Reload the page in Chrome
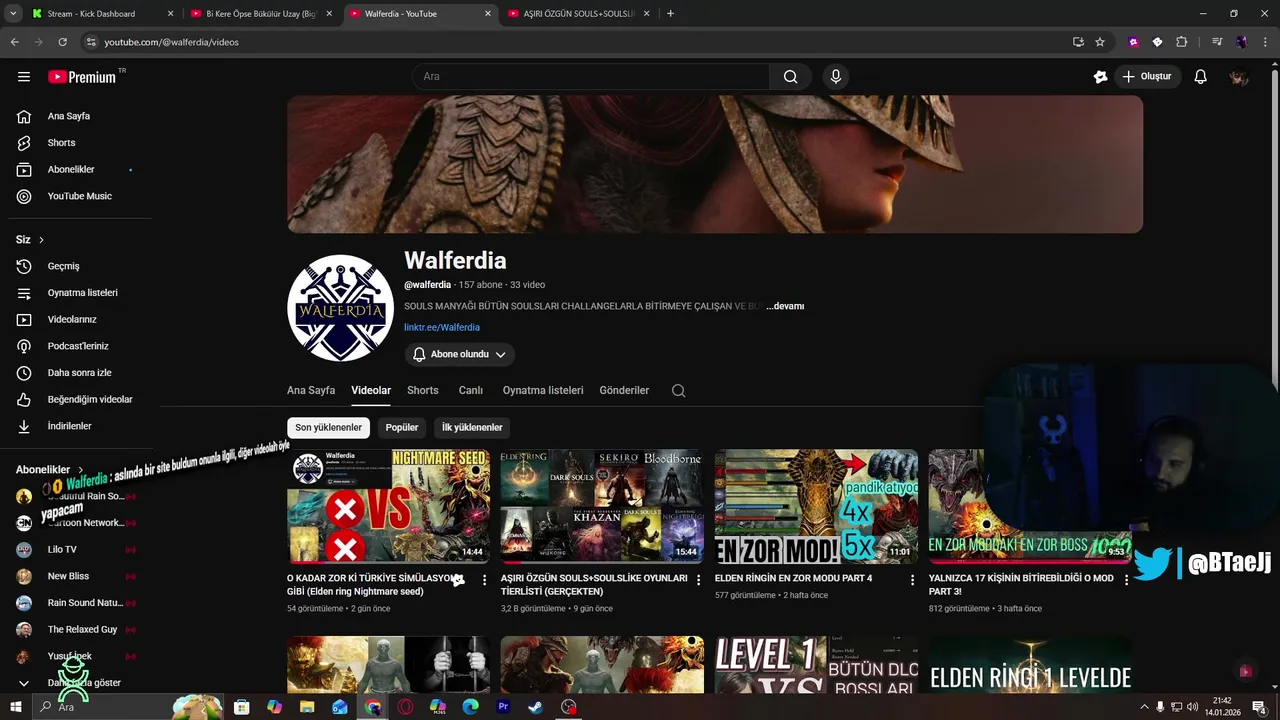Image resolution: width=1280 pixels, height=720 pixels. [62, 42]
